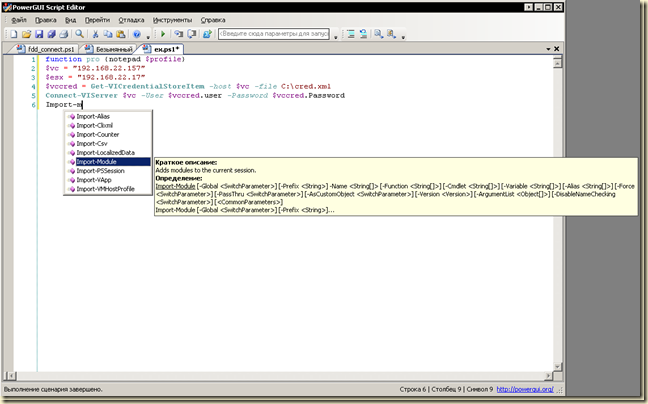This screenshot has height=404, width=648.
Task: Switch to the fdd_connect.ps1 tab
Action: (x=50, y=48)
